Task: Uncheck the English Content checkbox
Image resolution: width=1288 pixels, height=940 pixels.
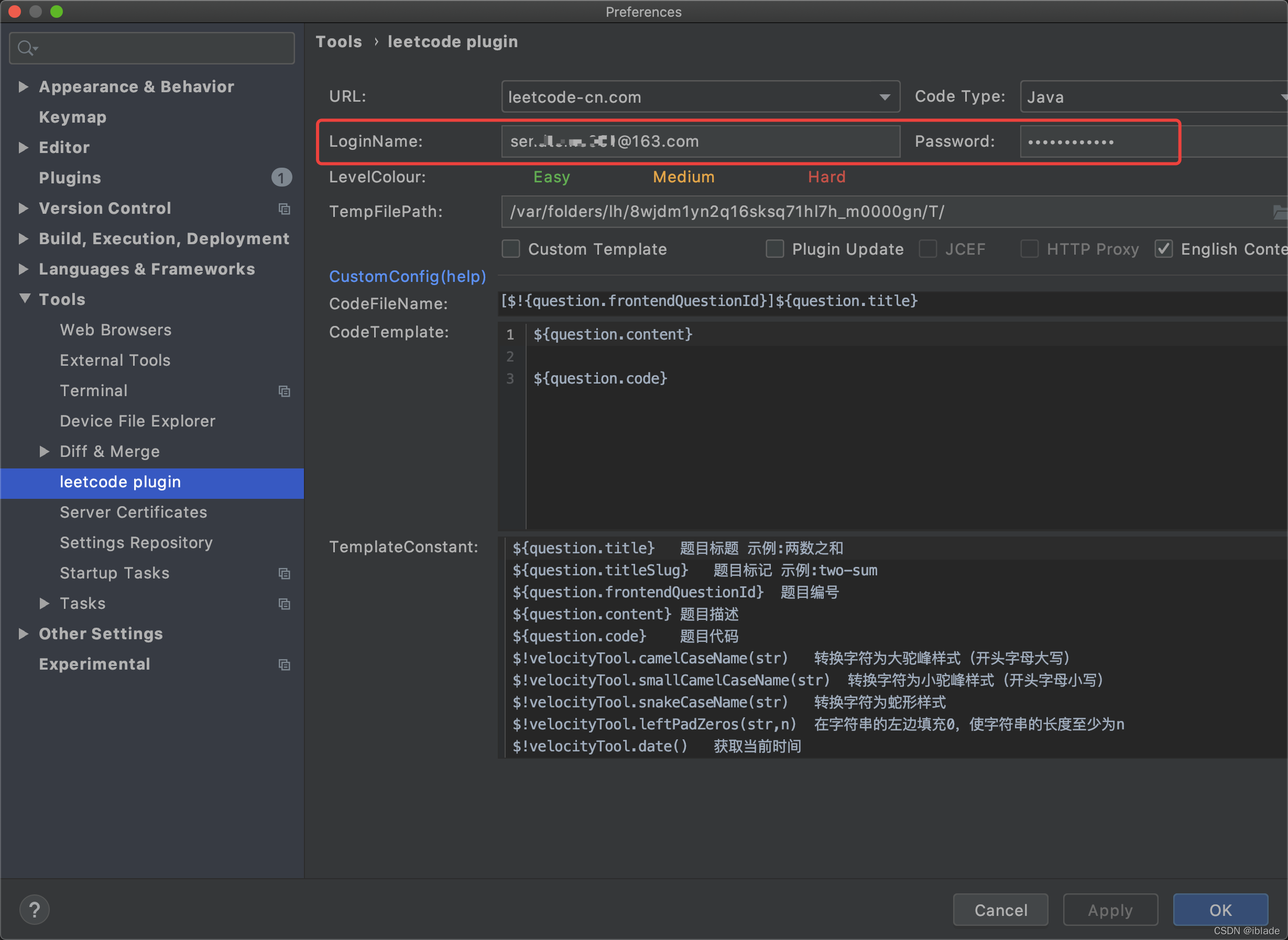Action: [x=1163, y=249]
